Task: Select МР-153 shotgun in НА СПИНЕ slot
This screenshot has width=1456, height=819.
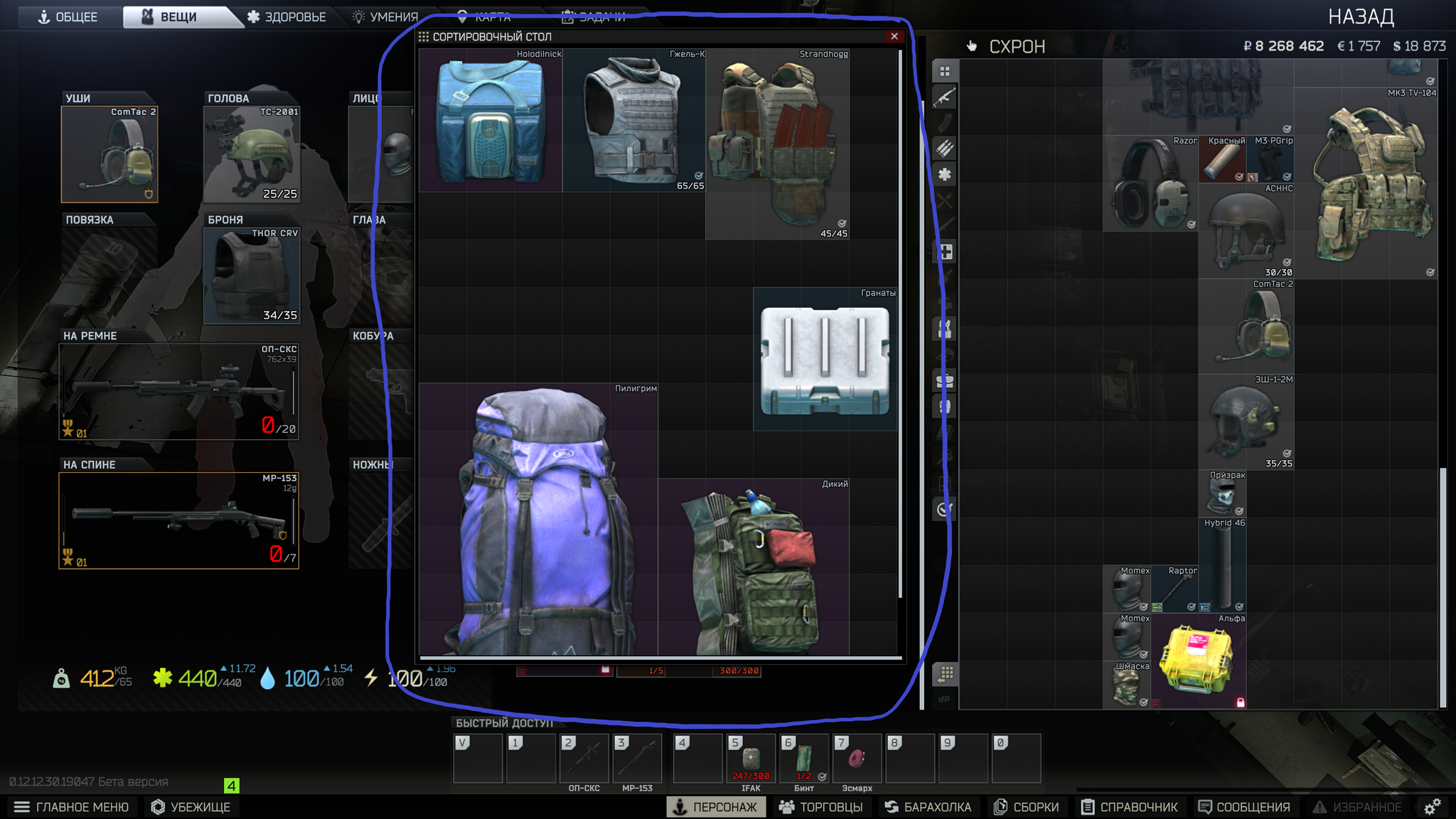Action: (x=179, y=520)
